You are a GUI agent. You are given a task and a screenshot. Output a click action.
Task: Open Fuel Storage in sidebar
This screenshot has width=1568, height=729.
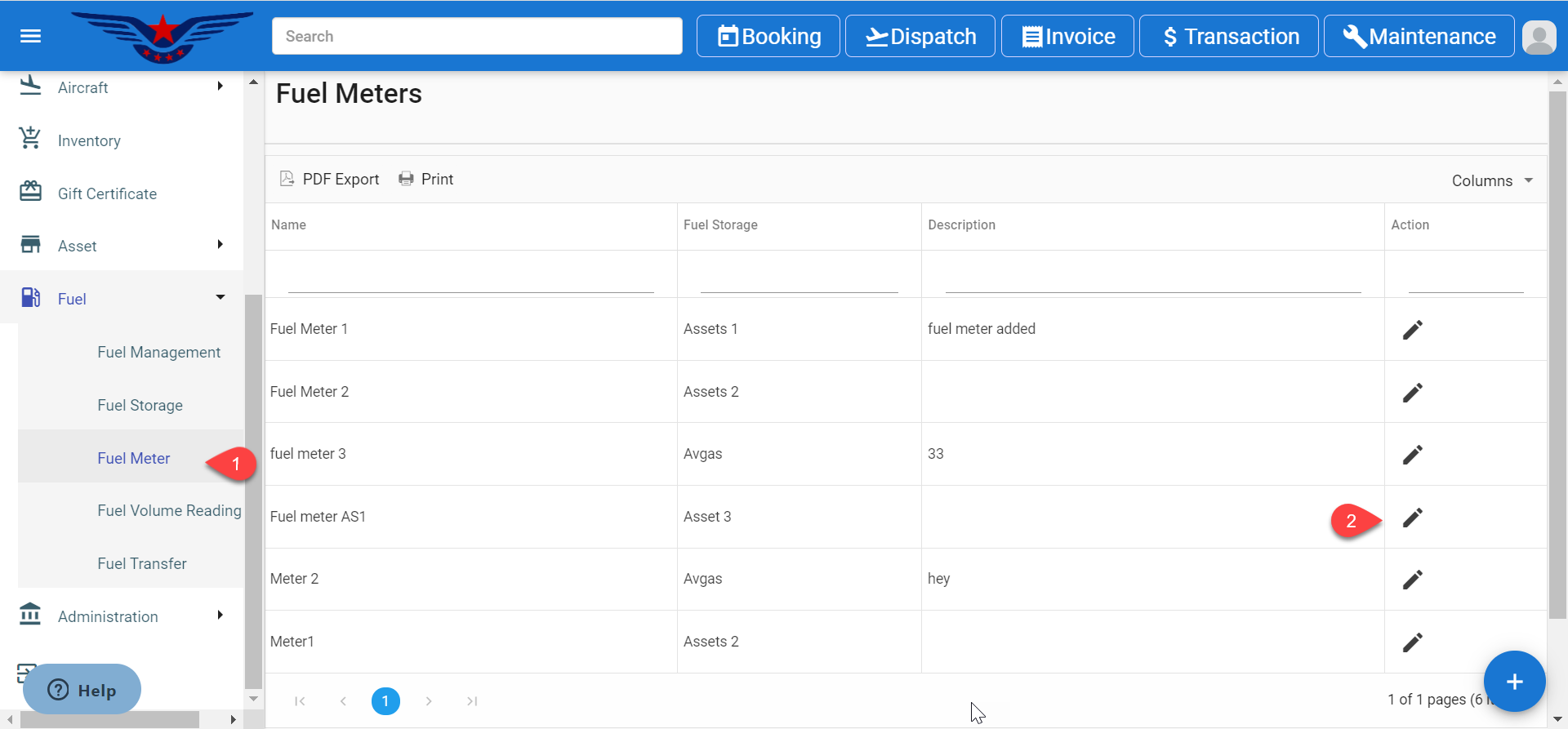(x=140, y=405)
